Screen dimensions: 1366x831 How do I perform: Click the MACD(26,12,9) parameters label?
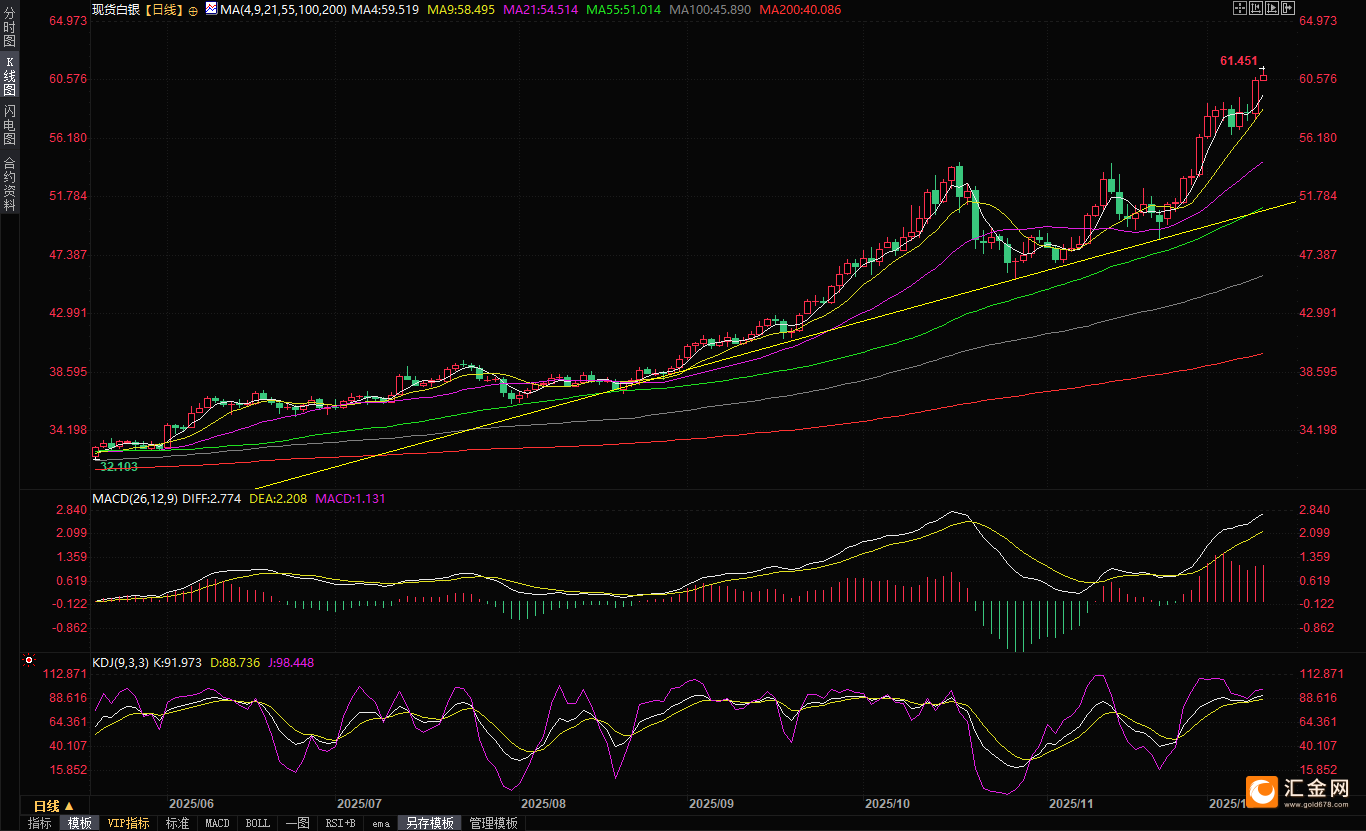point(135,498)
